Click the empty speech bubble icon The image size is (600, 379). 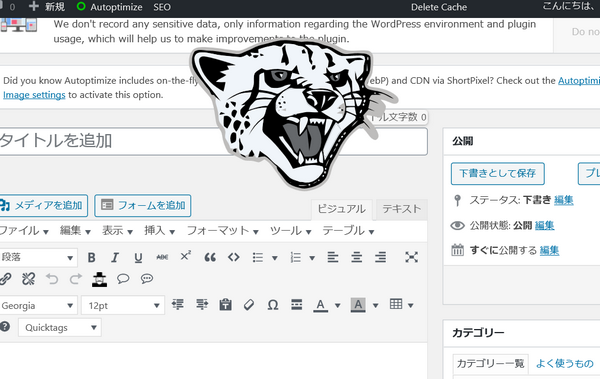(123, 278)
